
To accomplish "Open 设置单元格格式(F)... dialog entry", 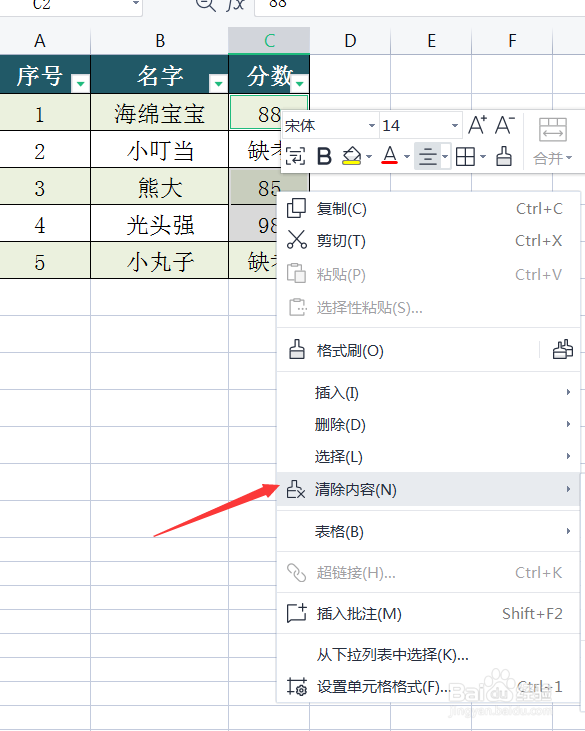I will coord(428,686).
